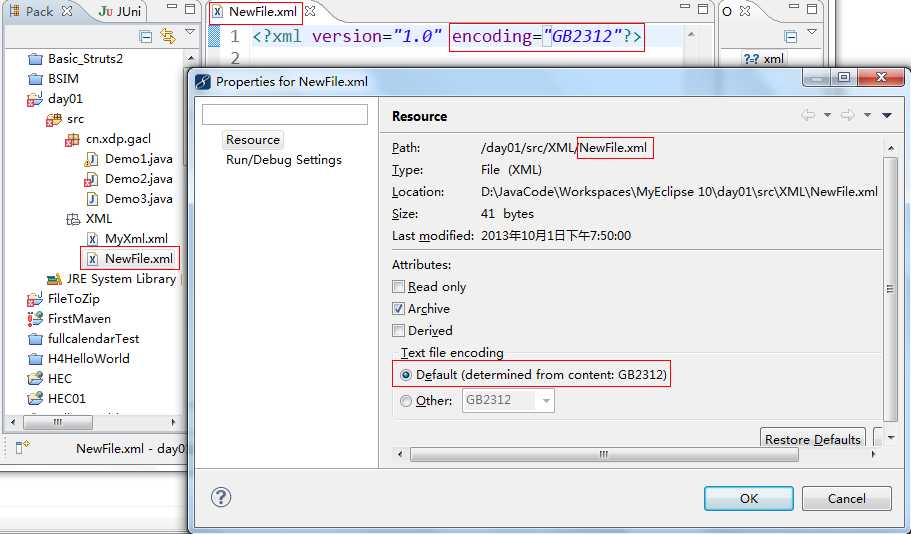The width and height of the screenshot is (911, 534).
Task: Click OK in Properties dialog
Action: 748,499
